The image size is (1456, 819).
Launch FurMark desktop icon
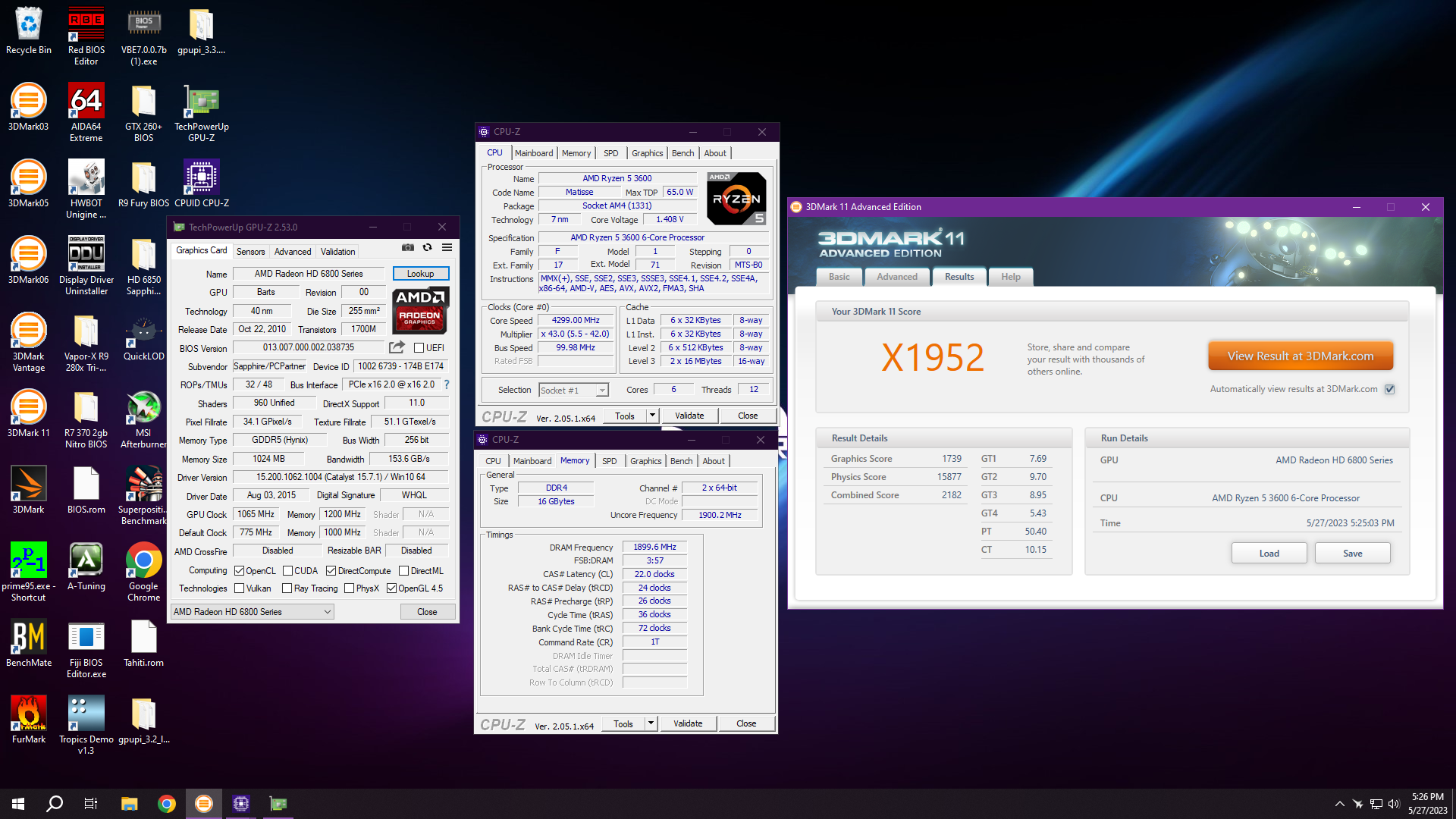(x=29, y=719)
